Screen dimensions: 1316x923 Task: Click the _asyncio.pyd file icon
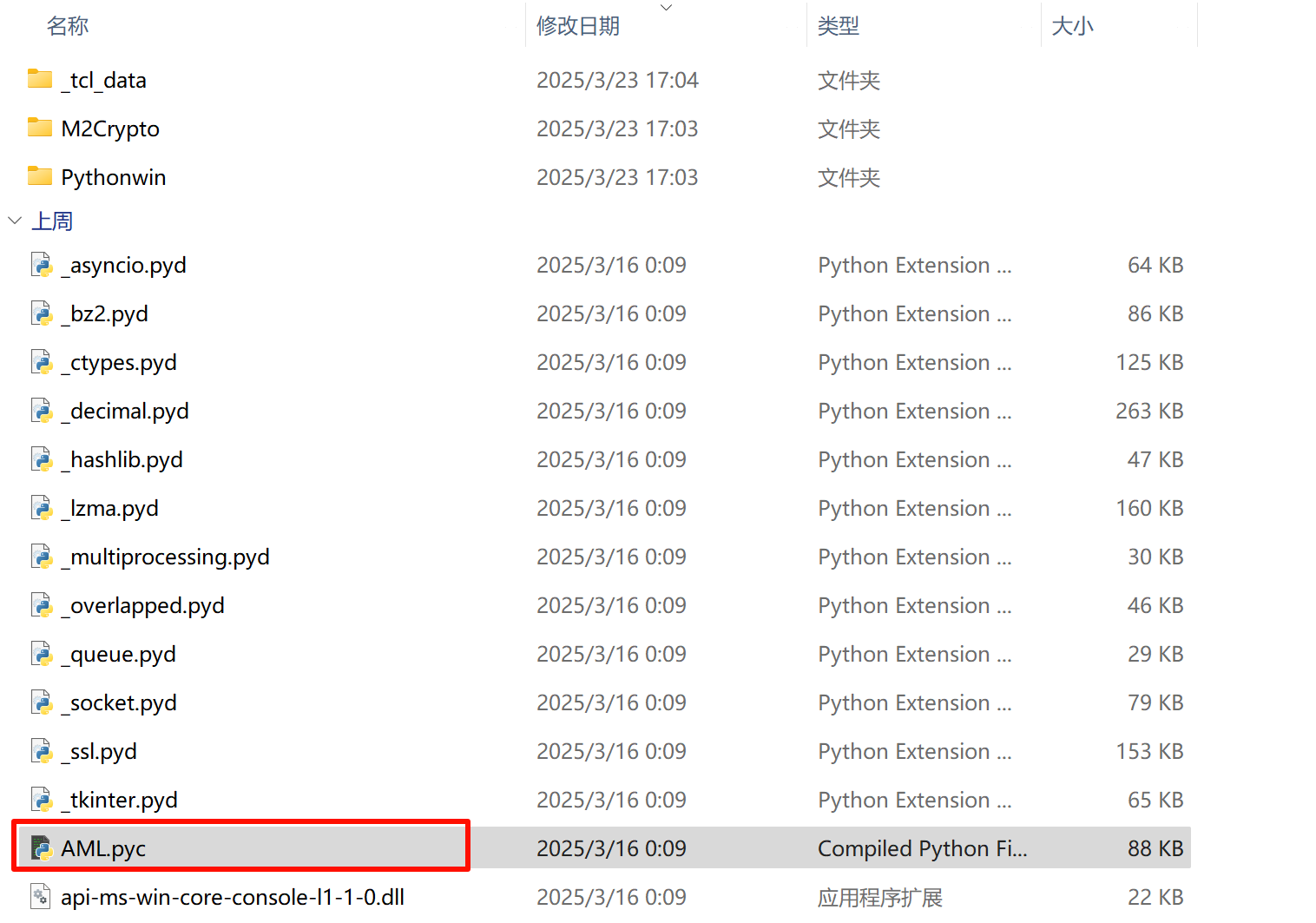point(42,265)
